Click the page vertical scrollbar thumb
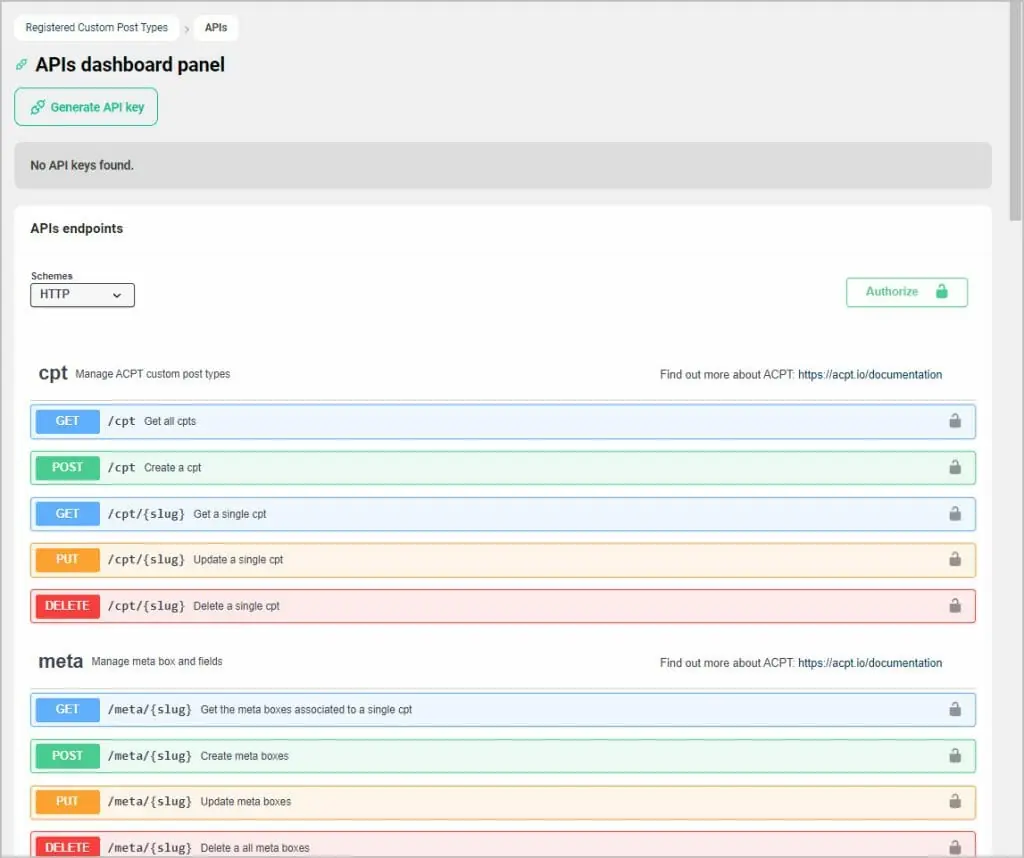This screenshot has height=858, width=1024. [x=1016, y=111]
